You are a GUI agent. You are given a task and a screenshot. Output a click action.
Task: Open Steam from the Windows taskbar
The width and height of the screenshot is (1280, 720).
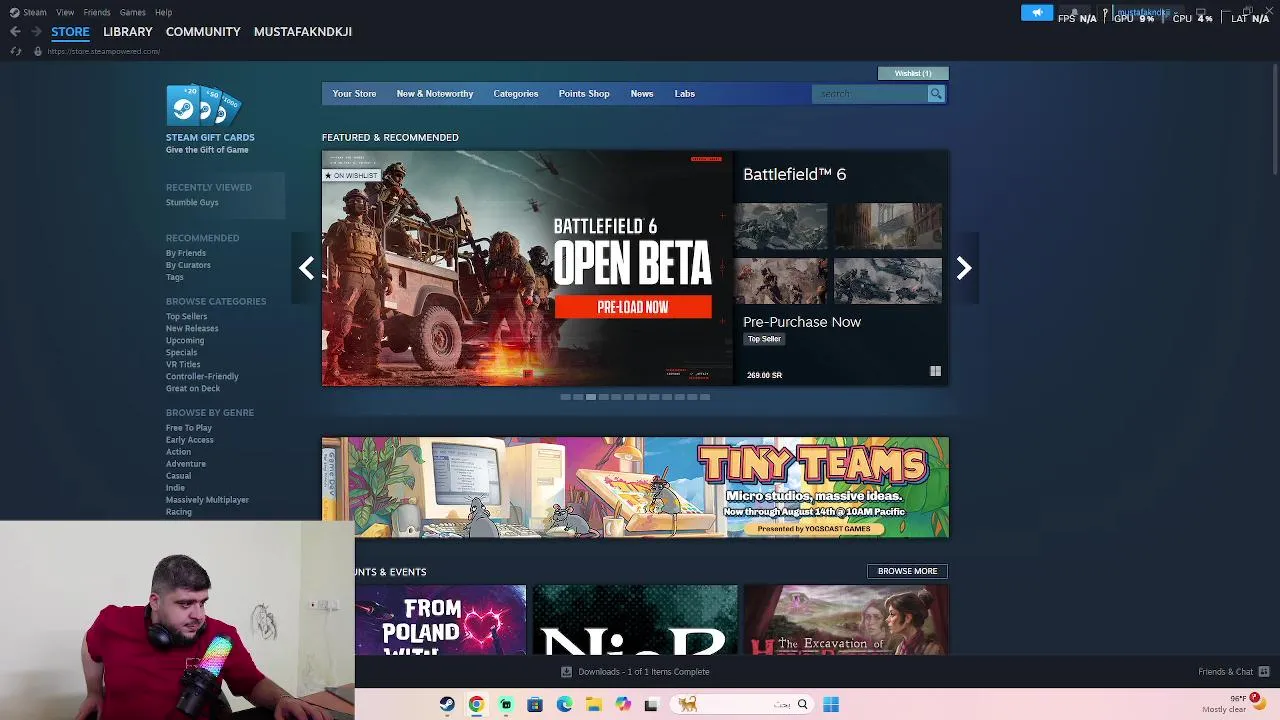447,705
